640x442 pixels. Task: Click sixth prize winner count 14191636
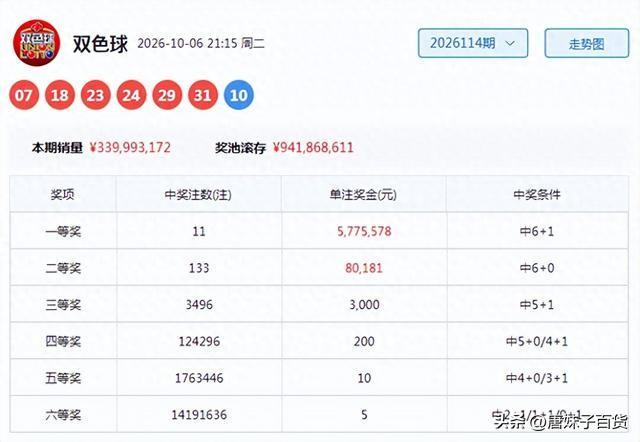click(199, 415)
